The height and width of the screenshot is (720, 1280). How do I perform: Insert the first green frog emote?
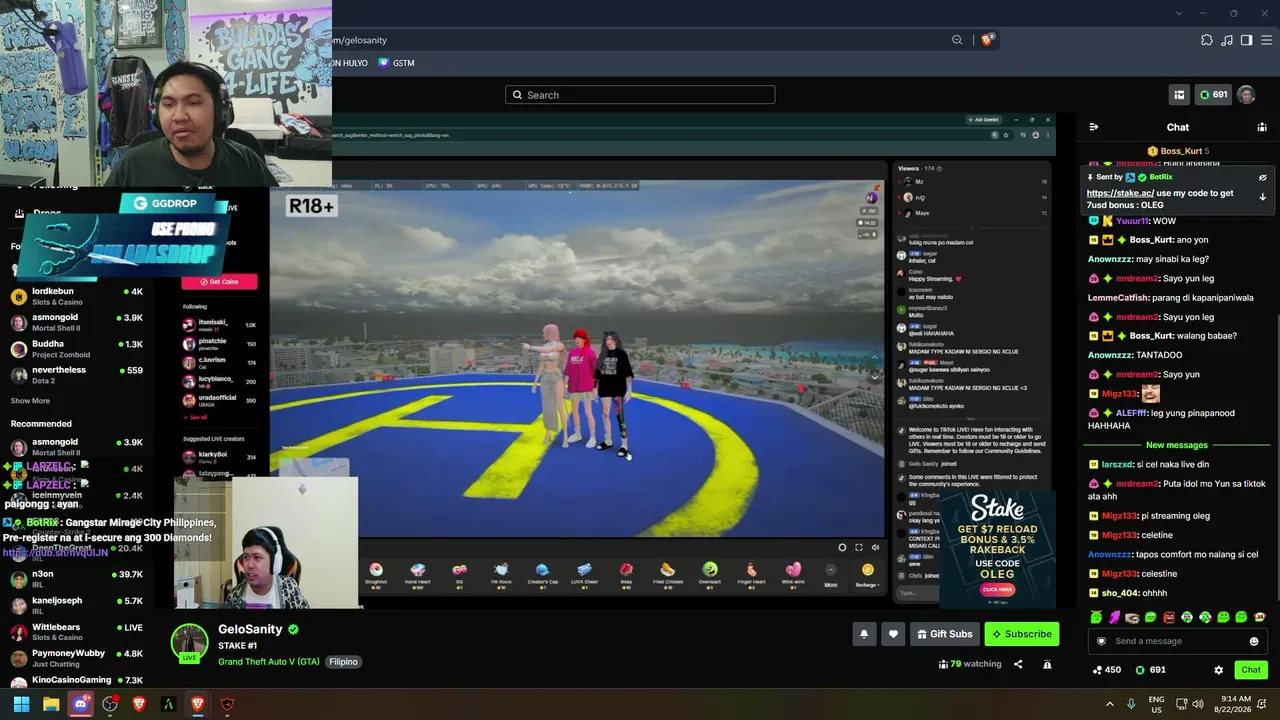coord(1096,617)
